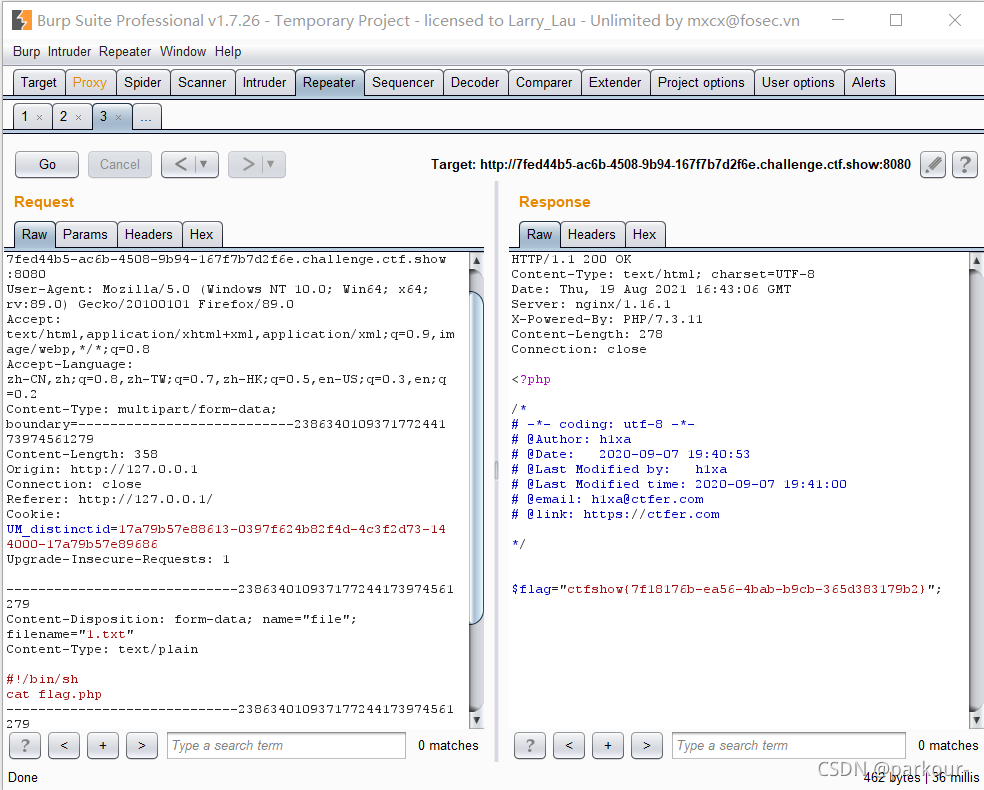Select Repeater sub-tab 1

(24, 117)
